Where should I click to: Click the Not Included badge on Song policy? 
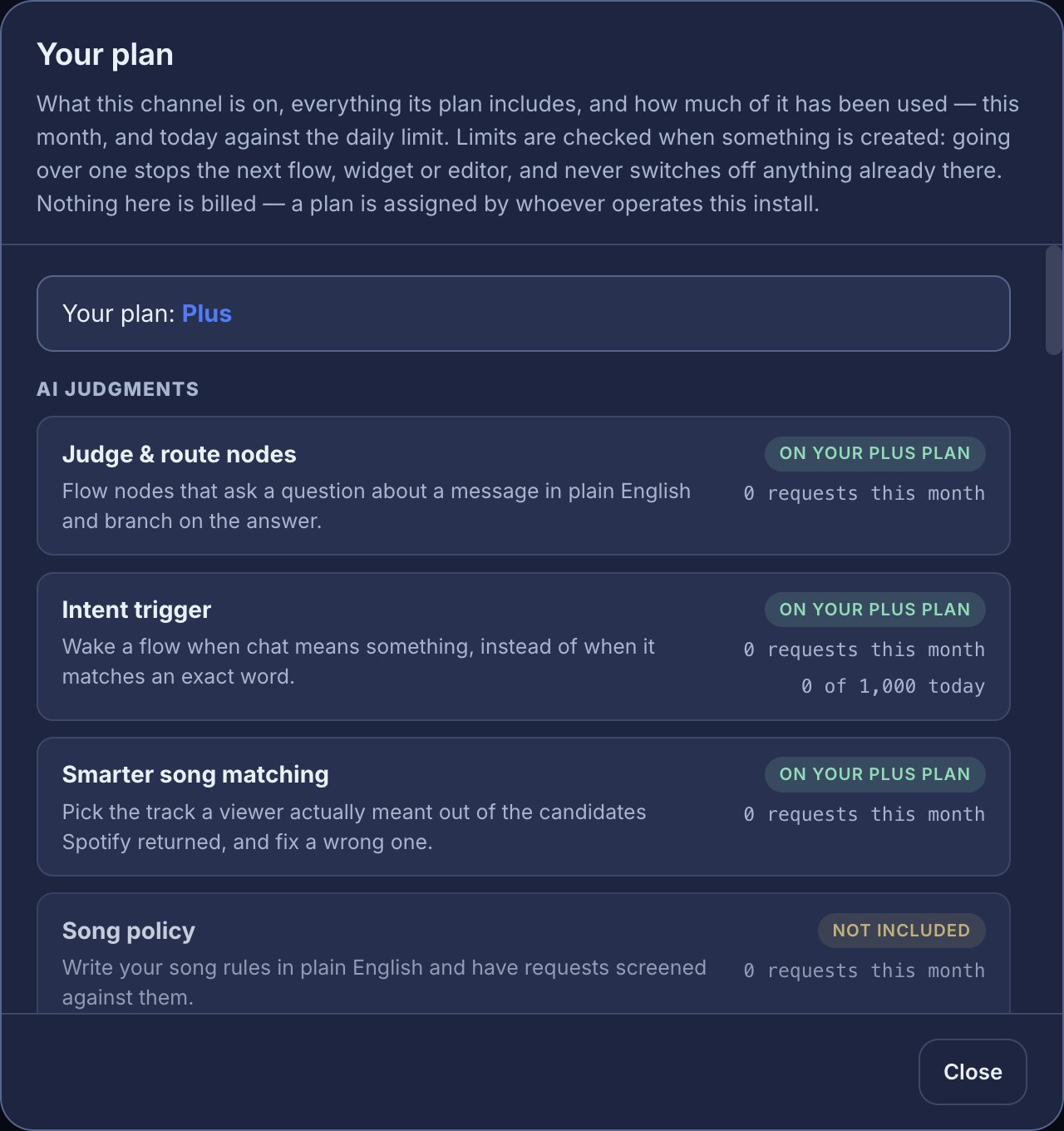click(x=902, y=931)
